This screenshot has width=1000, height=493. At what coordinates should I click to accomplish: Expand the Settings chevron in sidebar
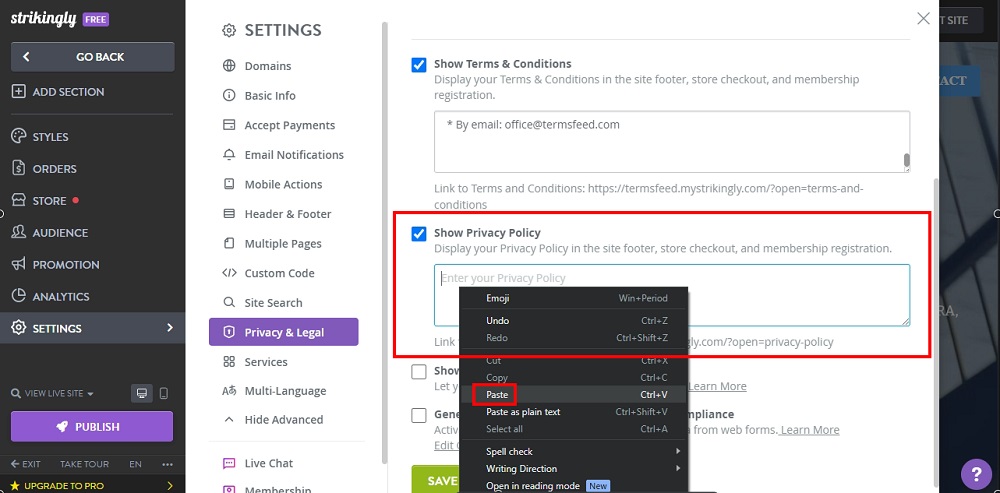point(170,328)
